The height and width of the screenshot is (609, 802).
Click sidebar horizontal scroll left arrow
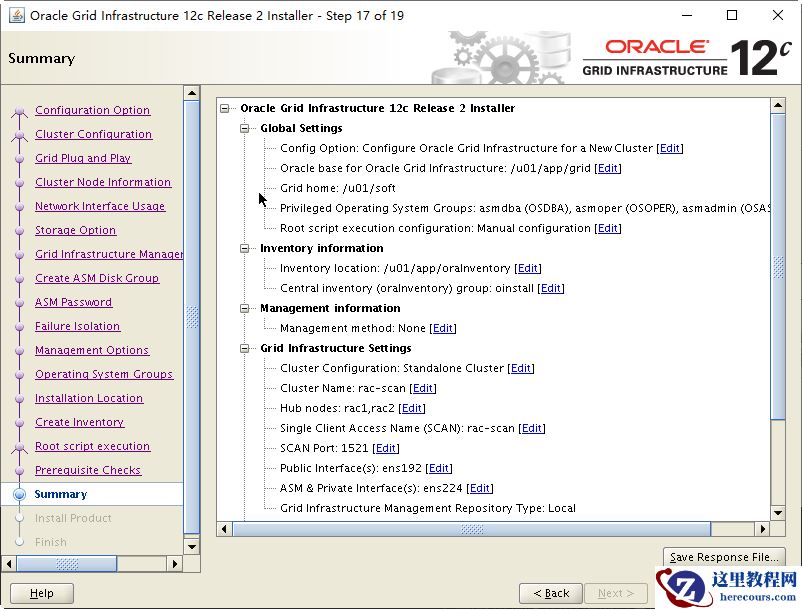(9, 564)
